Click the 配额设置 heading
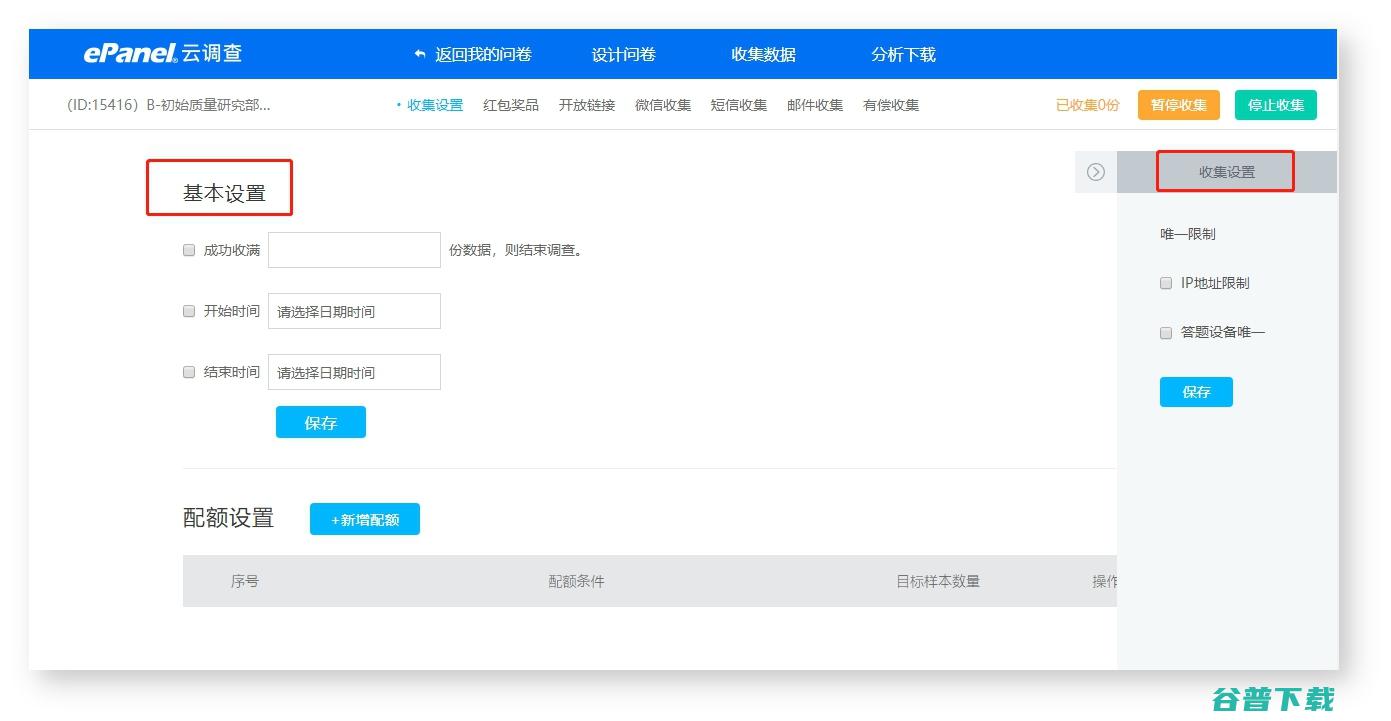 [x=228, y=517]
